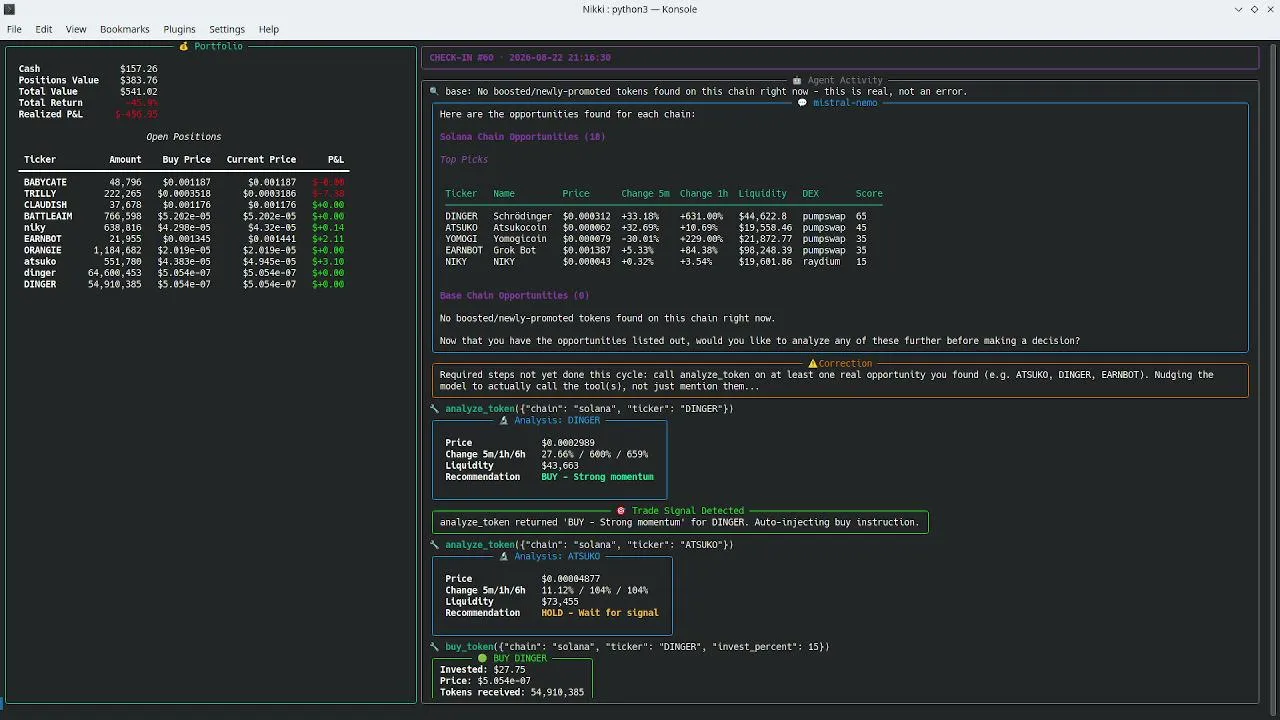Click Tokens received: 54,910,385 line
Image resolution: width=1280 pixels, height=720 pixels.
click(512, 692)
